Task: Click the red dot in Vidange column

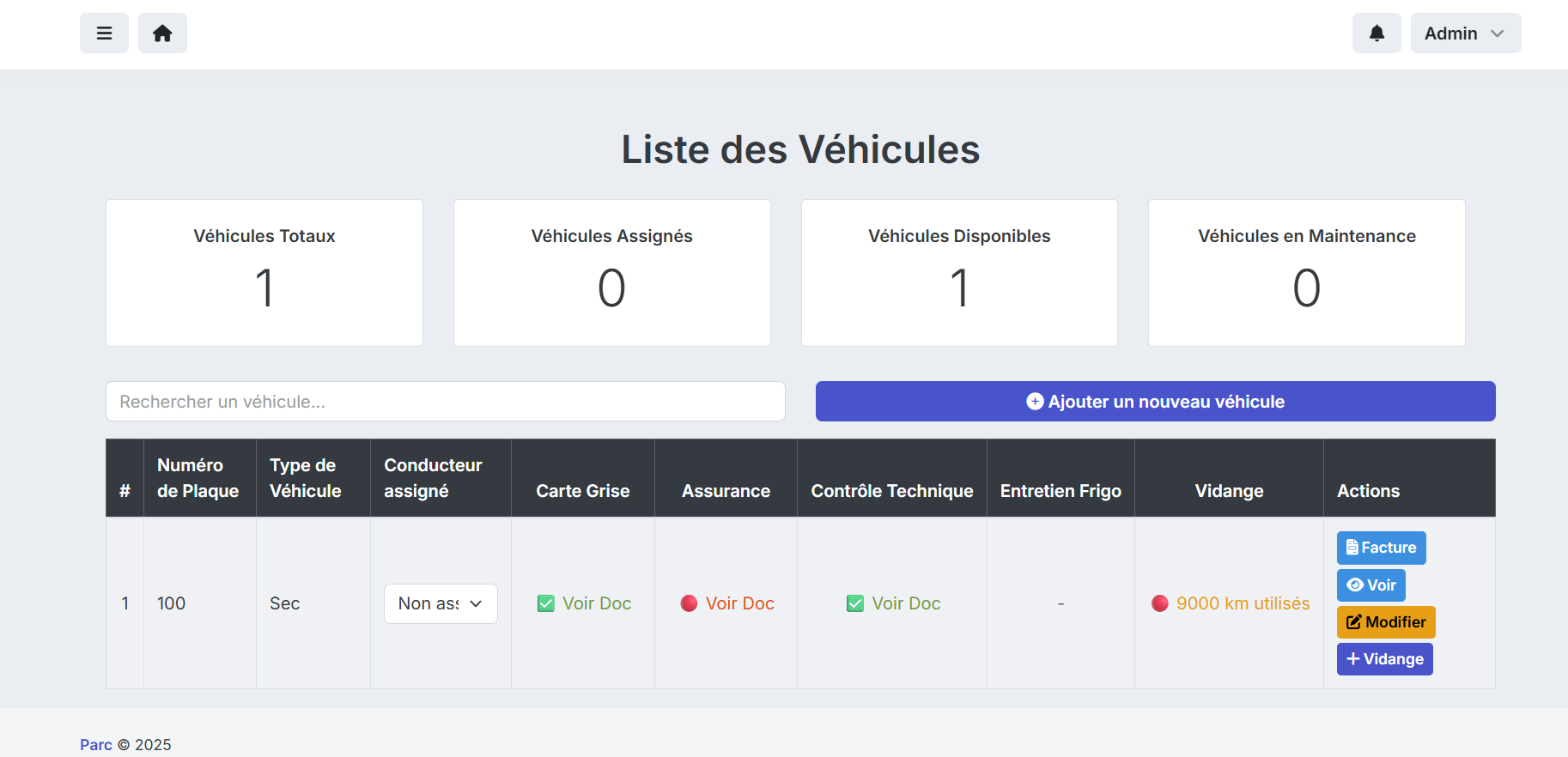Action: click(x=1160, y=604)
